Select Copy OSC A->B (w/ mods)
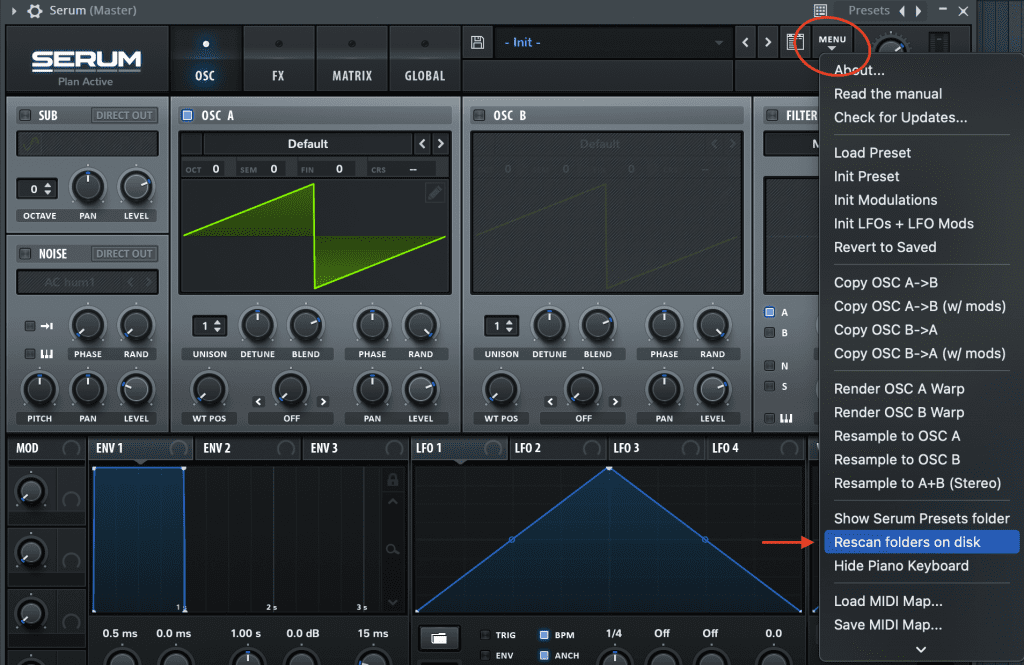Screen dimensions: 1024x665 [920, 306]
